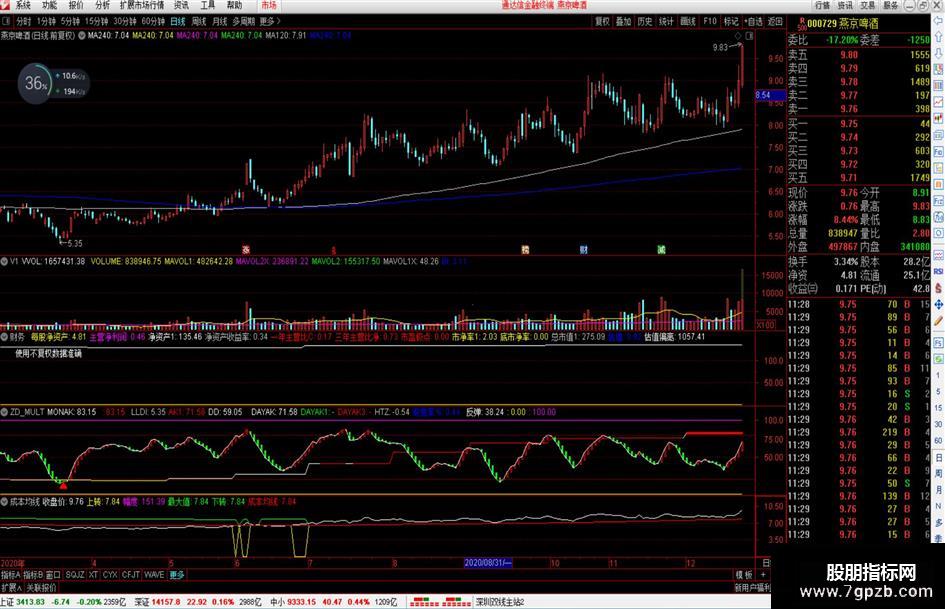Click the panel toggle icon beside diamond

749,36
